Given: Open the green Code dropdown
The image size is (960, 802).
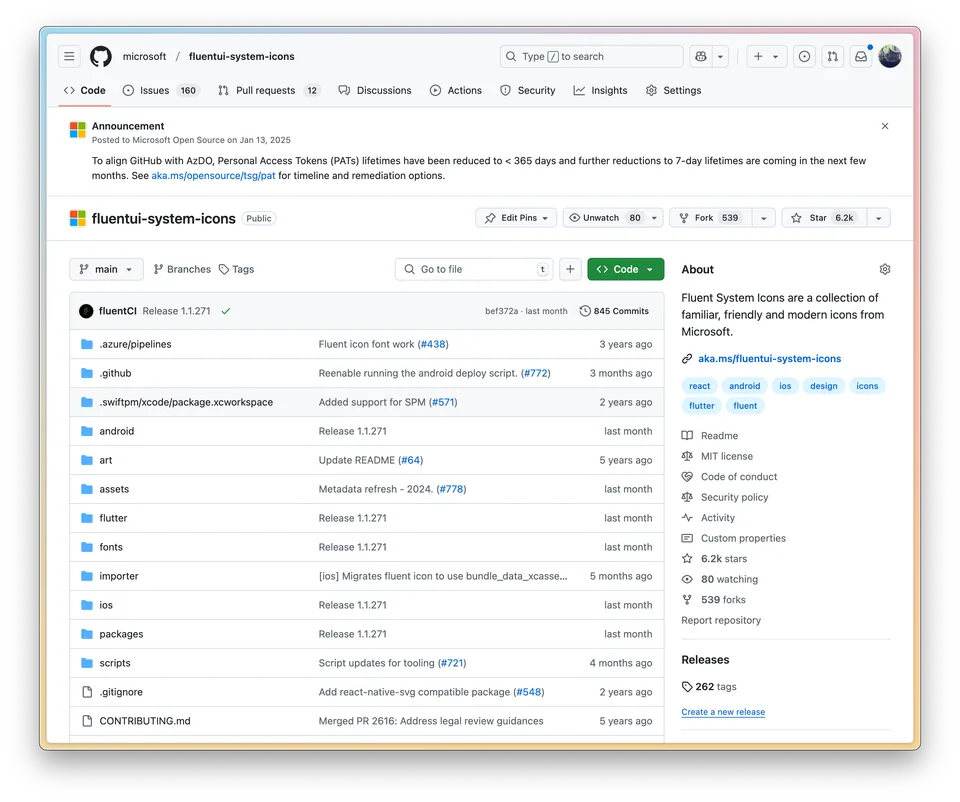Looking at the screenshot, I should point(625,269).
